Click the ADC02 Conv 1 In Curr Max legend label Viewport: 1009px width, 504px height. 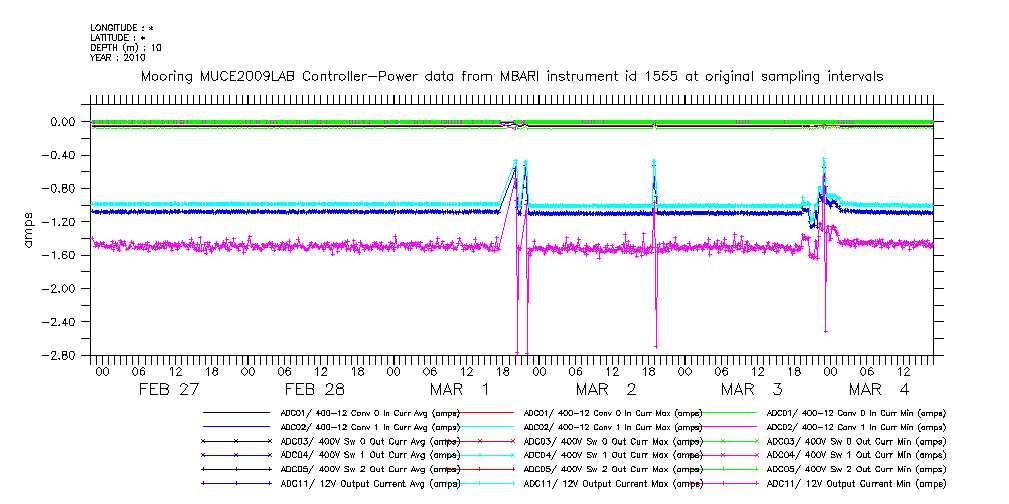point(614,426)
